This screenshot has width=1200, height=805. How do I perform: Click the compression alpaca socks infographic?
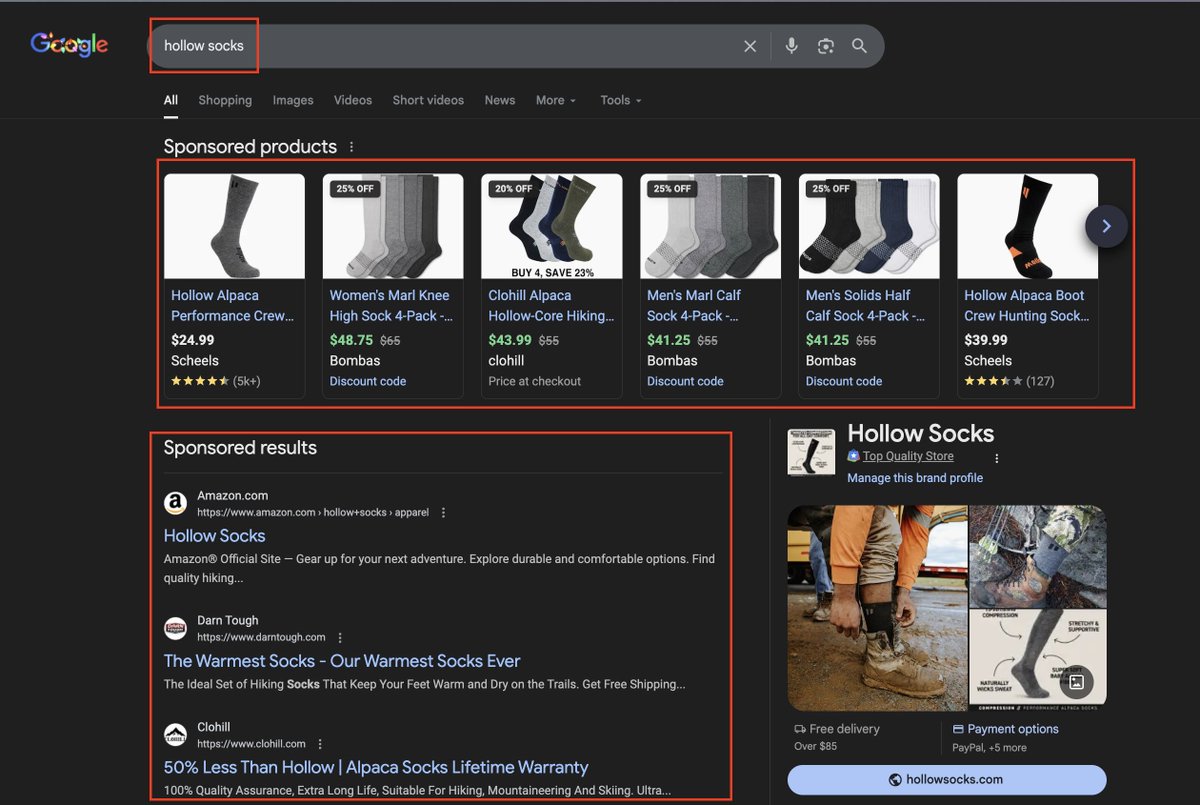tap(1038, 660)
